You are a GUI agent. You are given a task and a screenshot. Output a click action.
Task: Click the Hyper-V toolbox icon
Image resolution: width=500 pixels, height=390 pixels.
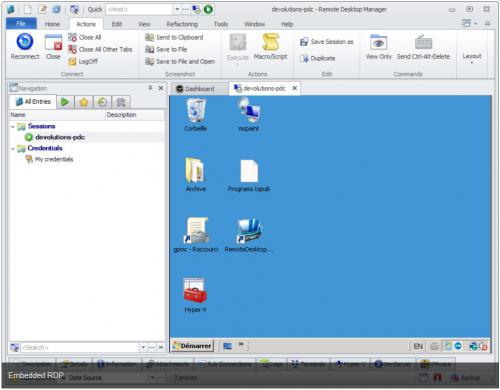(x=196, y=295)
